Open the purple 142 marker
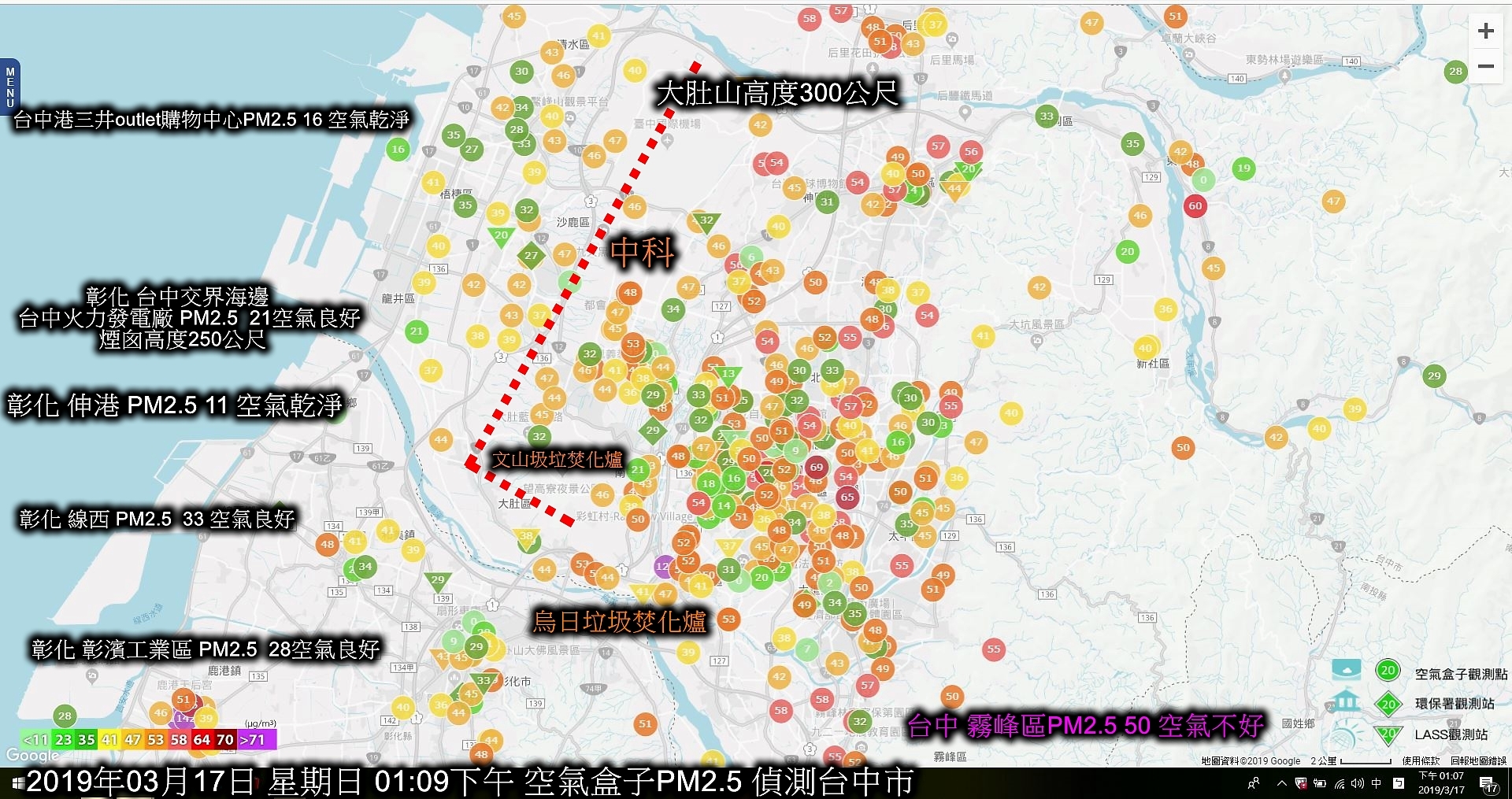1512x799 pixels. pyautogui.click(x=183, y=718)
